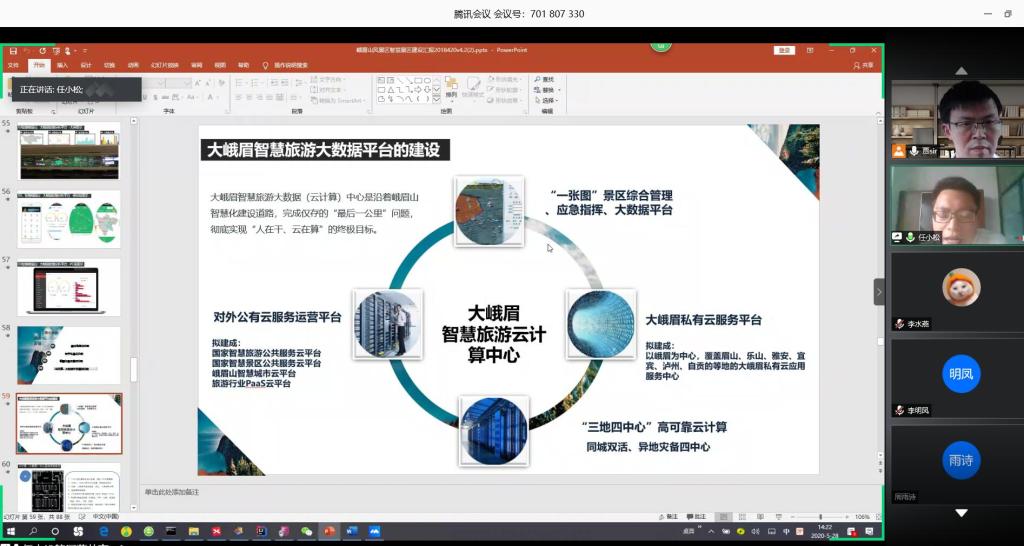Expand the shapes gallery more arrow
This screenshot has width=1024, height=546.
(x=437, y=100)
